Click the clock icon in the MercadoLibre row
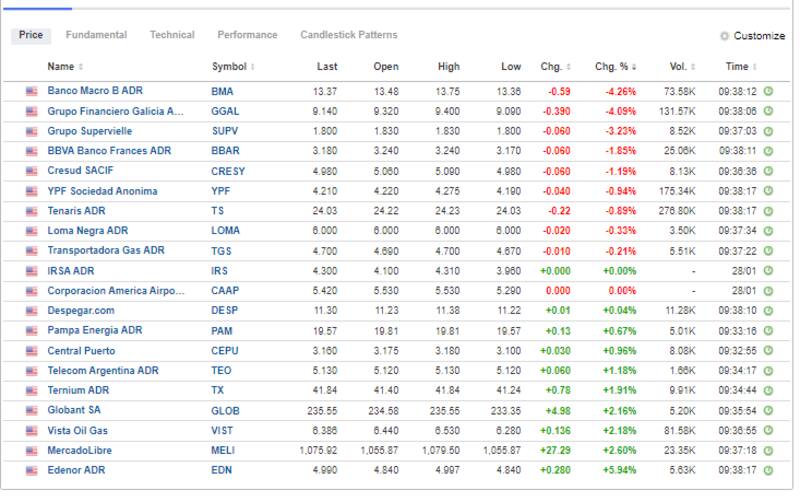 pos(768,451)
